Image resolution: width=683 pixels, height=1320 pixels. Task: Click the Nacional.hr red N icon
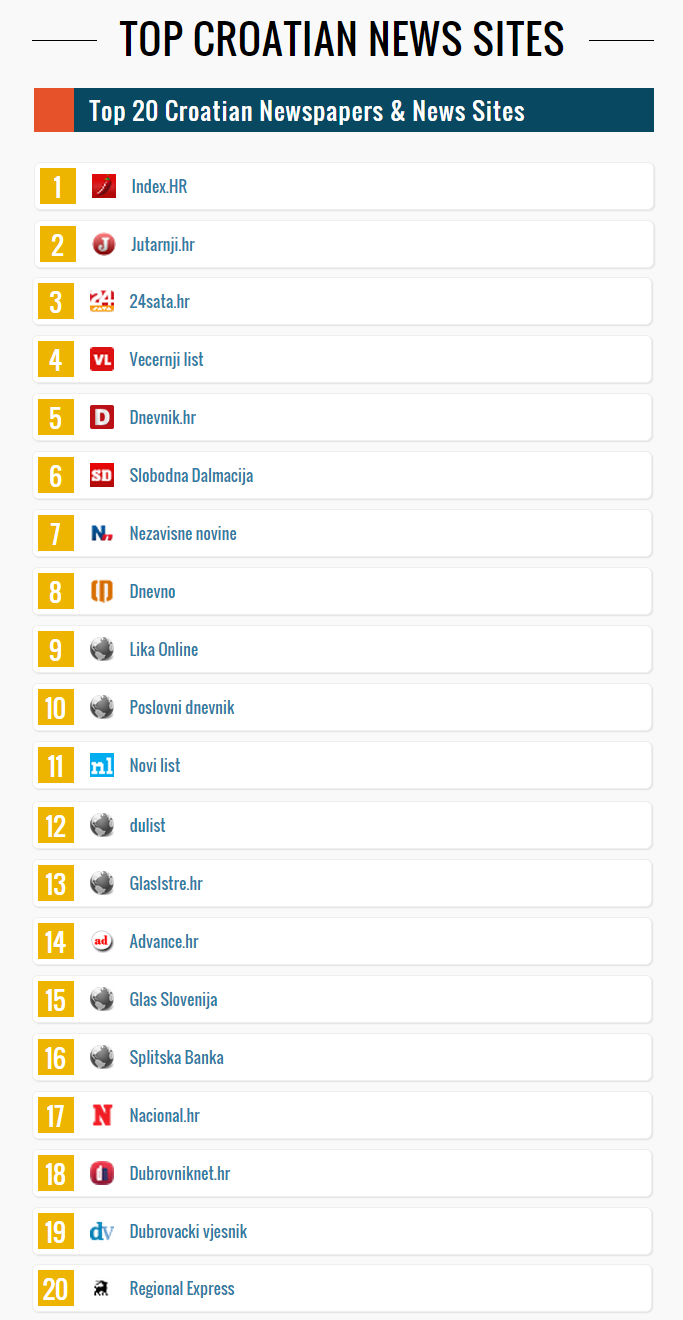click(102, 1115)
